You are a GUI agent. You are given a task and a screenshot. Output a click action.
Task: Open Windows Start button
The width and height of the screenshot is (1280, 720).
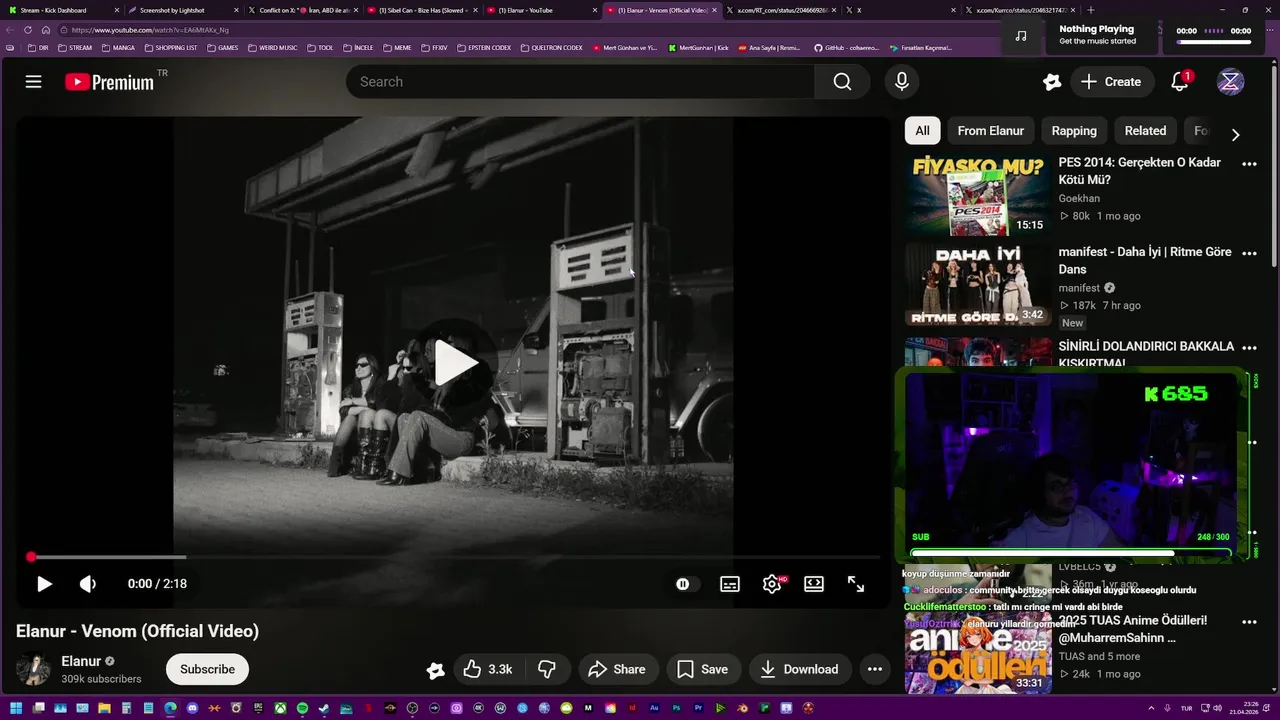coord(16,708)
